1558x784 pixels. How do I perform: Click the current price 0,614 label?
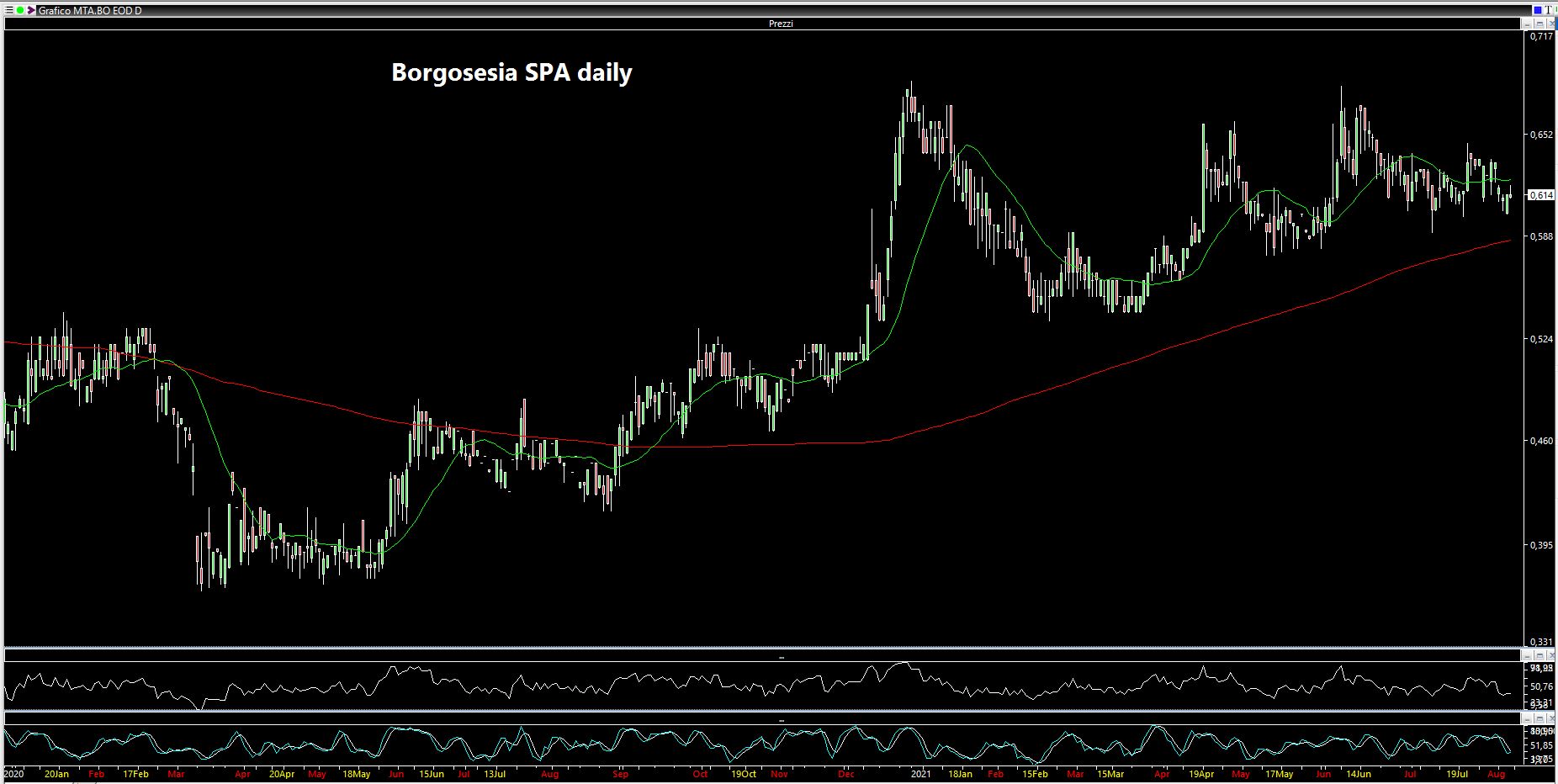pos(1542,194)
